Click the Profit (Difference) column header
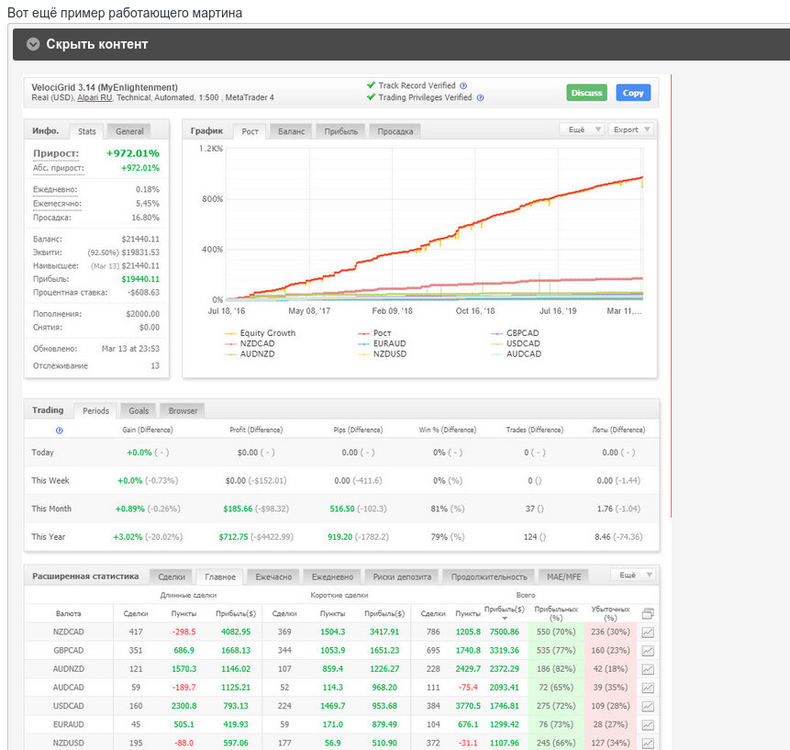 click(256, 430)
